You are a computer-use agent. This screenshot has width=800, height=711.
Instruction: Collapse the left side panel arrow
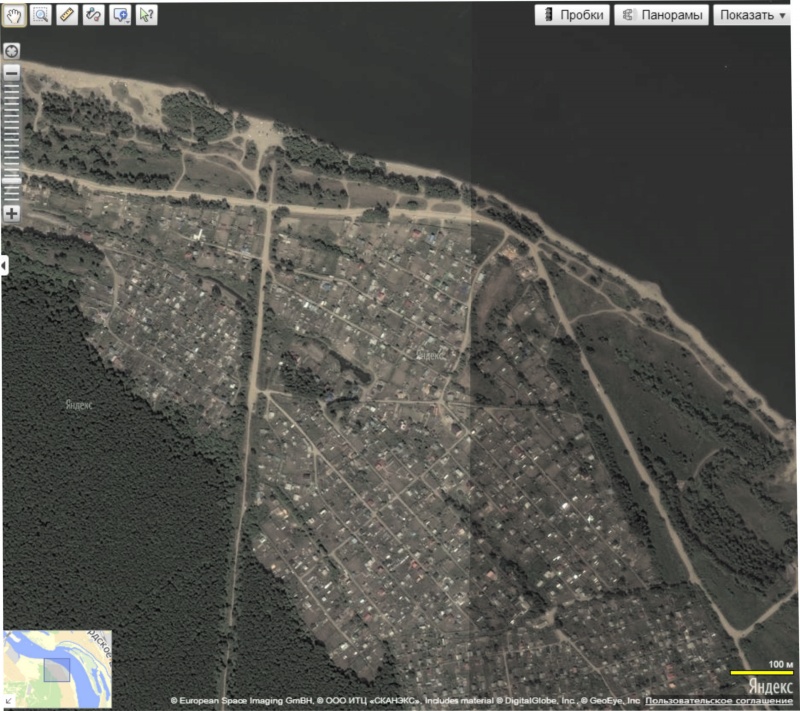point(4,265)
